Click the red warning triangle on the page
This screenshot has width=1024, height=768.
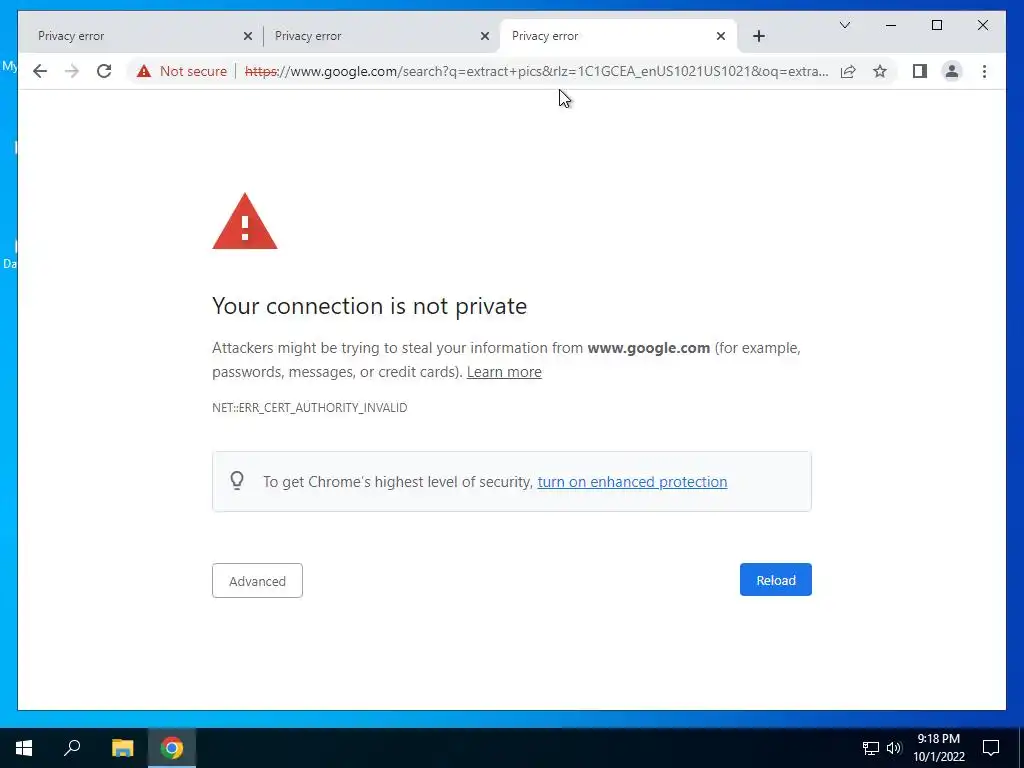click(245, 221)
